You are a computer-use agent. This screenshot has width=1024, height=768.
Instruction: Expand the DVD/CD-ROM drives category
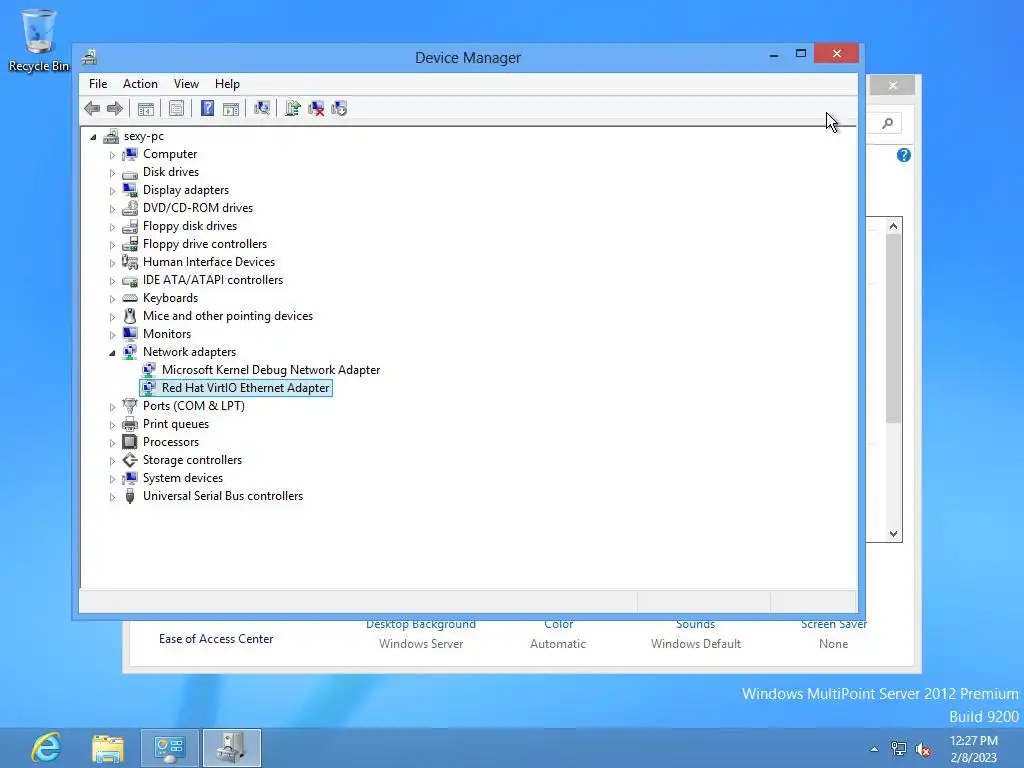(x=112, y=209)
